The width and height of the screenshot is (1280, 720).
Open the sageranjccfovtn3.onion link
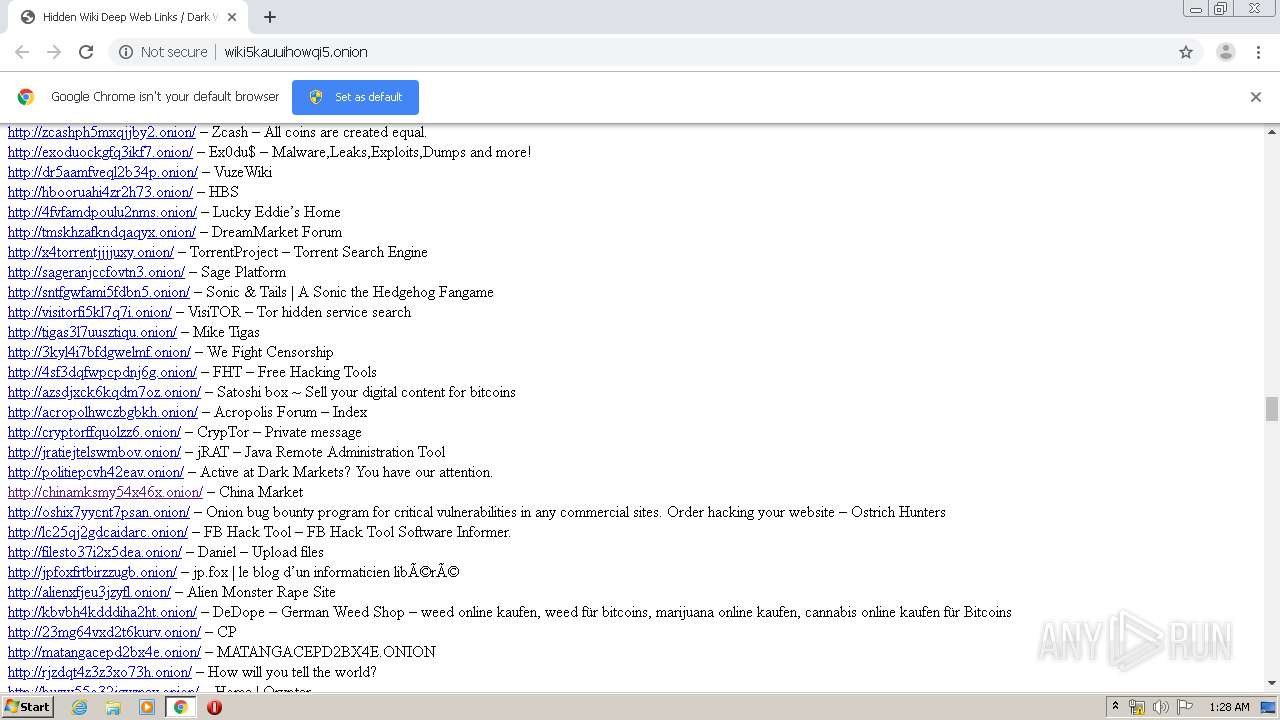tap(96, 272)
